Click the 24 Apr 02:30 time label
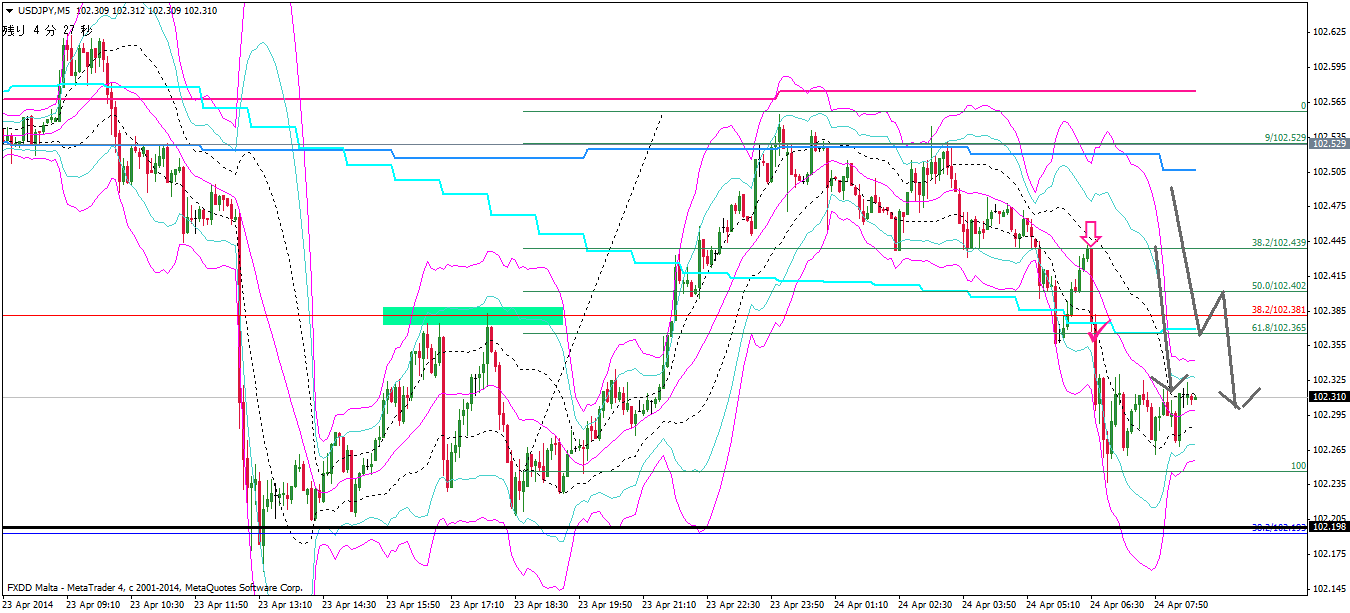The image size is (1350, 613). click(x=925, y=605)
